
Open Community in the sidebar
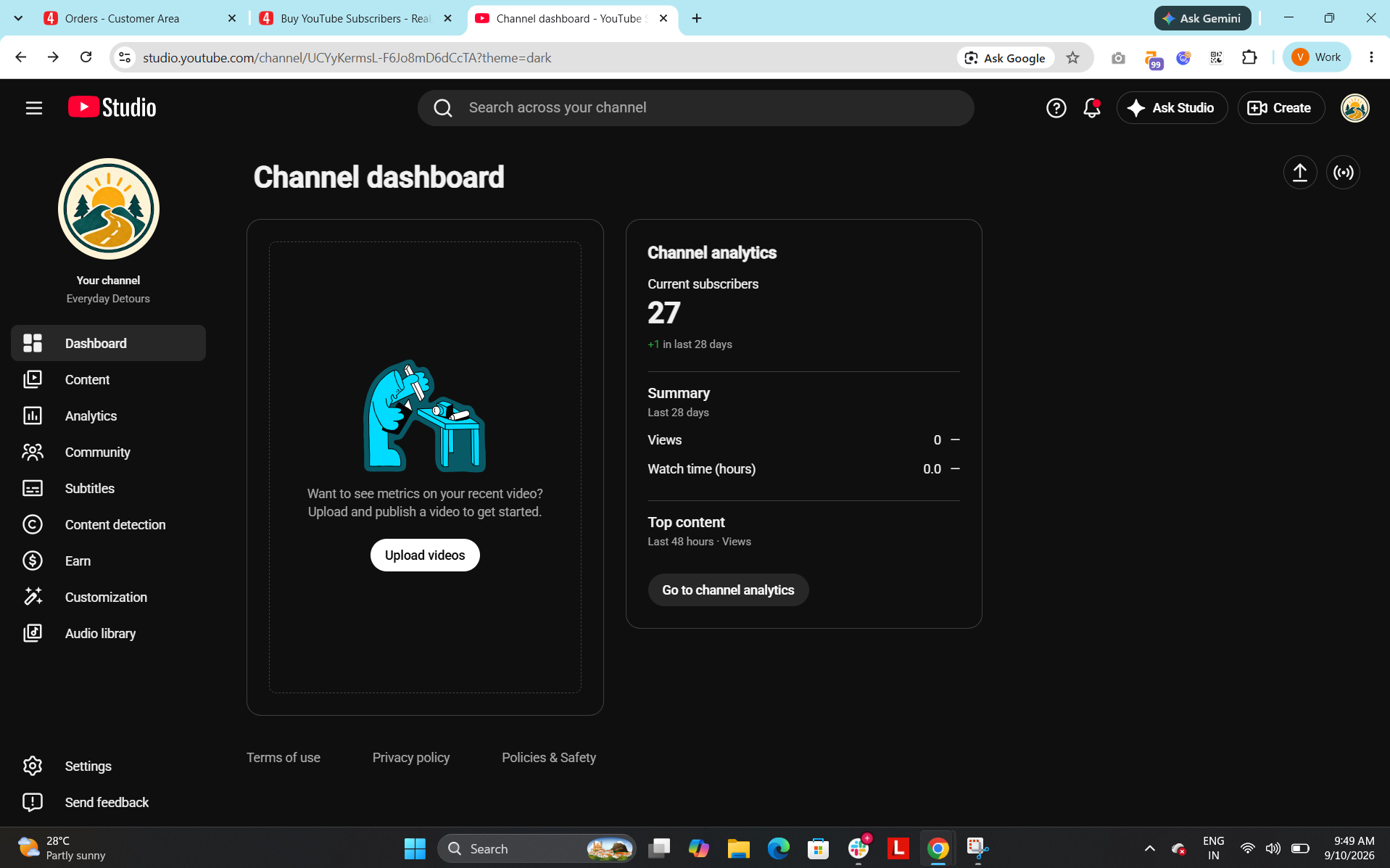pyautogui.click(x=108, y=452)
